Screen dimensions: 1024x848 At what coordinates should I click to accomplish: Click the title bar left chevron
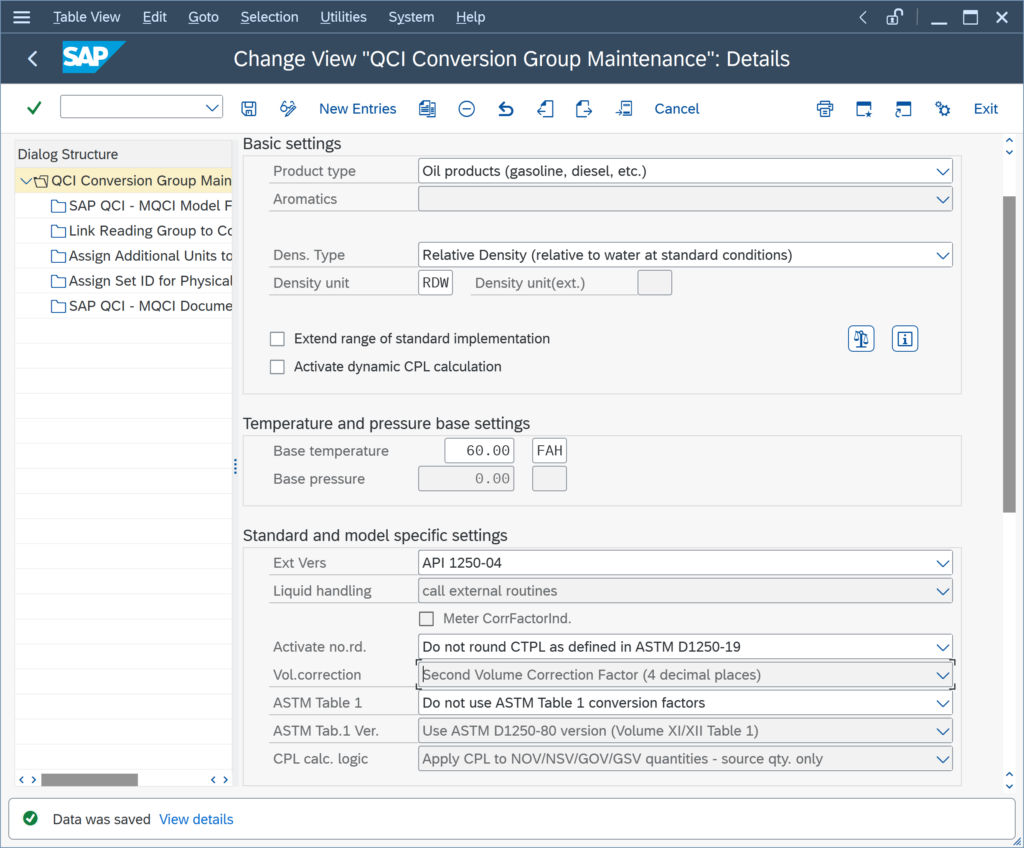(863, 17)
